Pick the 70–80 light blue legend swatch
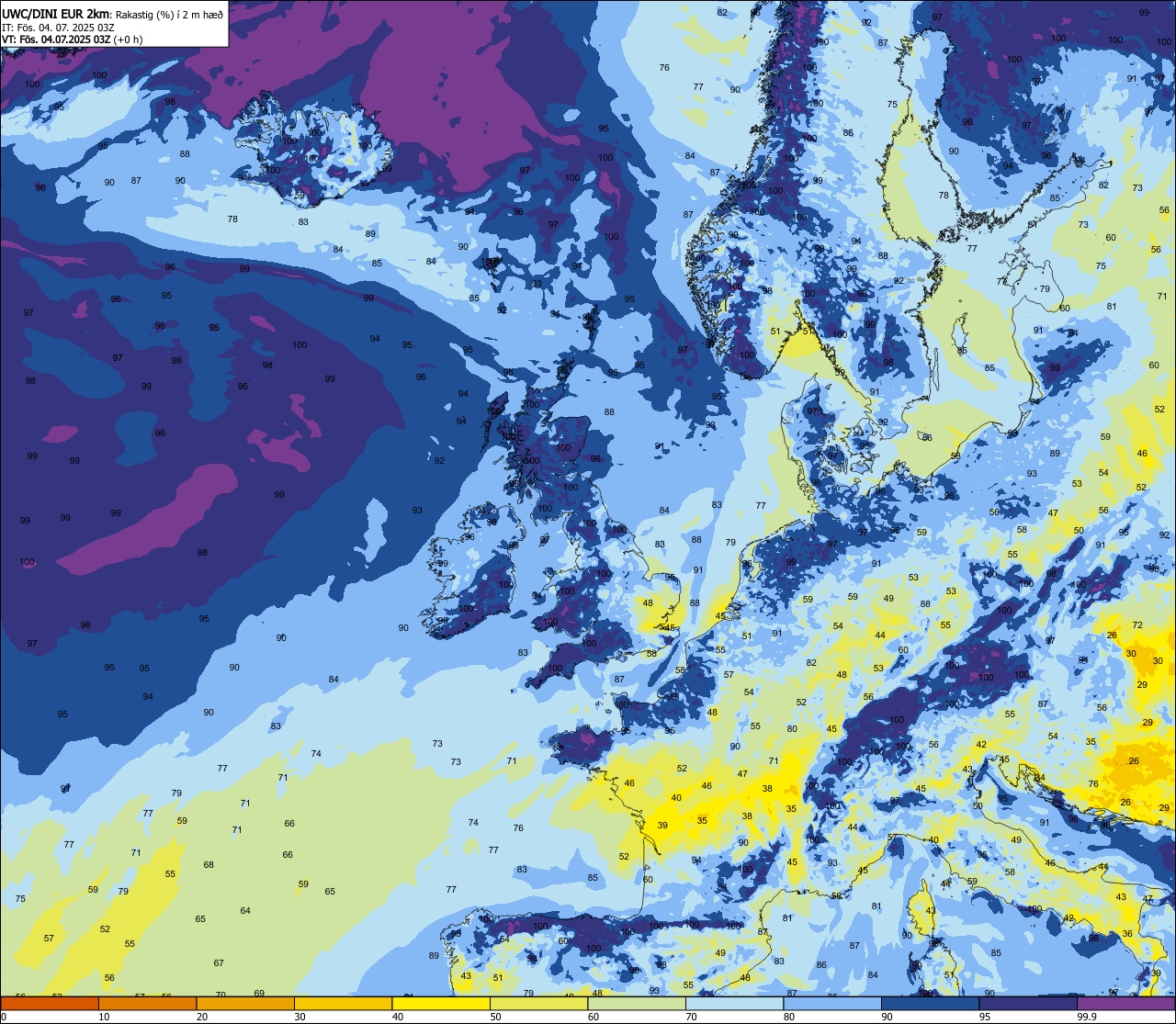Viewport: 1176px width, 1024px height. 734,1003
